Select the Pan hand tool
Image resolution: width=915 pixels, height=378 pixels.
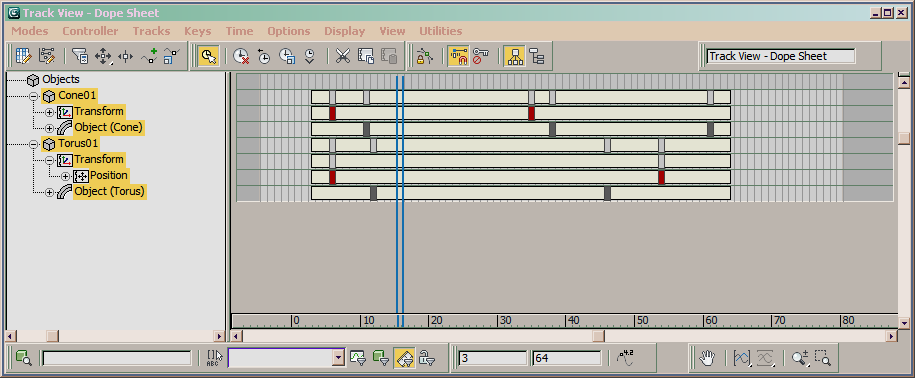pyautogui.click(x=707, y=358)
